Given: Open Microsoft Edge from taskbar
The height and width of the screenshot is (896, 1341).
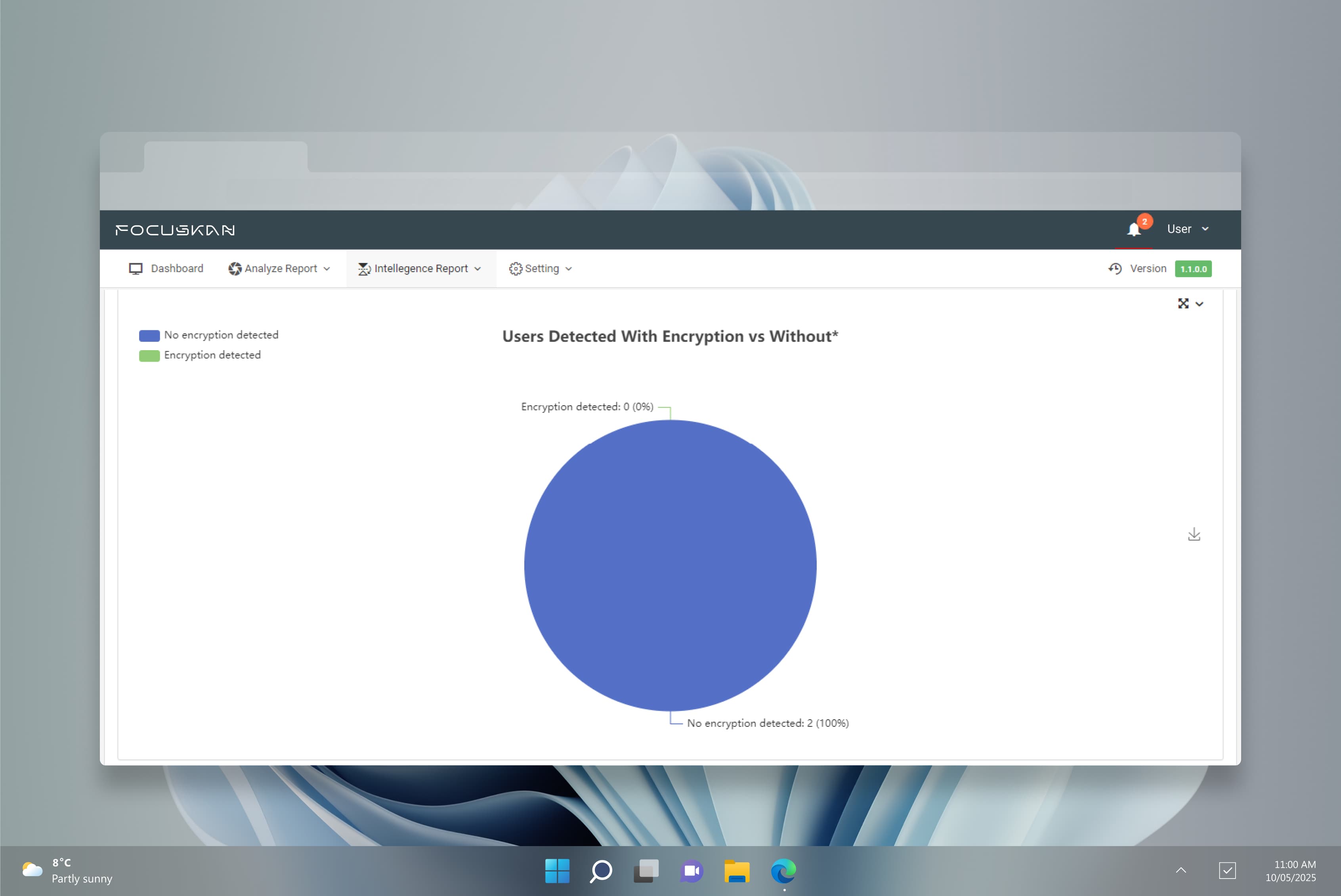Looking at the screenshot, I should (x=783, y=871).
